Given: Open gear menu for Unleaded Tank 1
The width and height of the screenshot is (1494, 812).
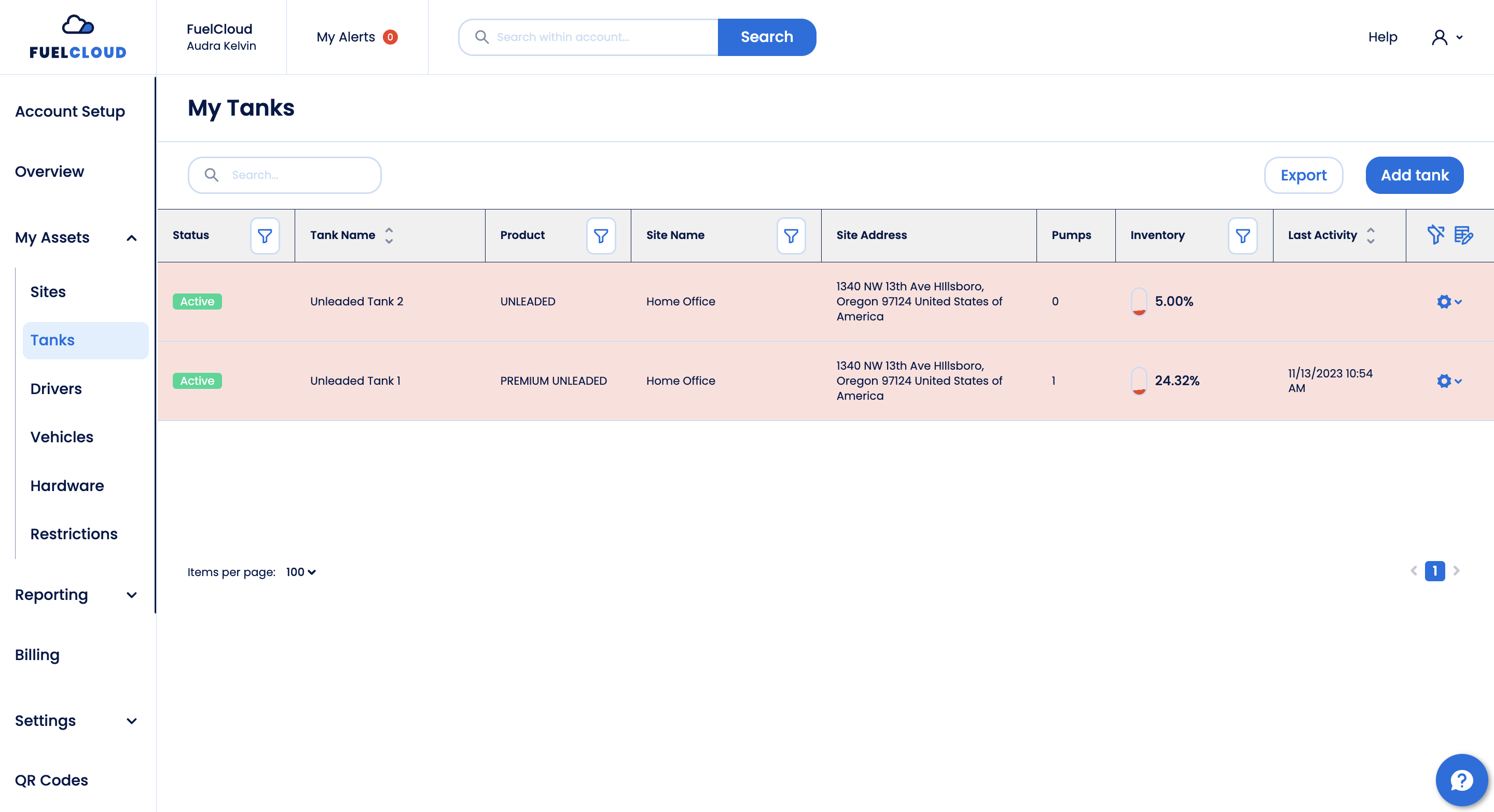Looking at the screenshot, I should (x=1448, y=381).
